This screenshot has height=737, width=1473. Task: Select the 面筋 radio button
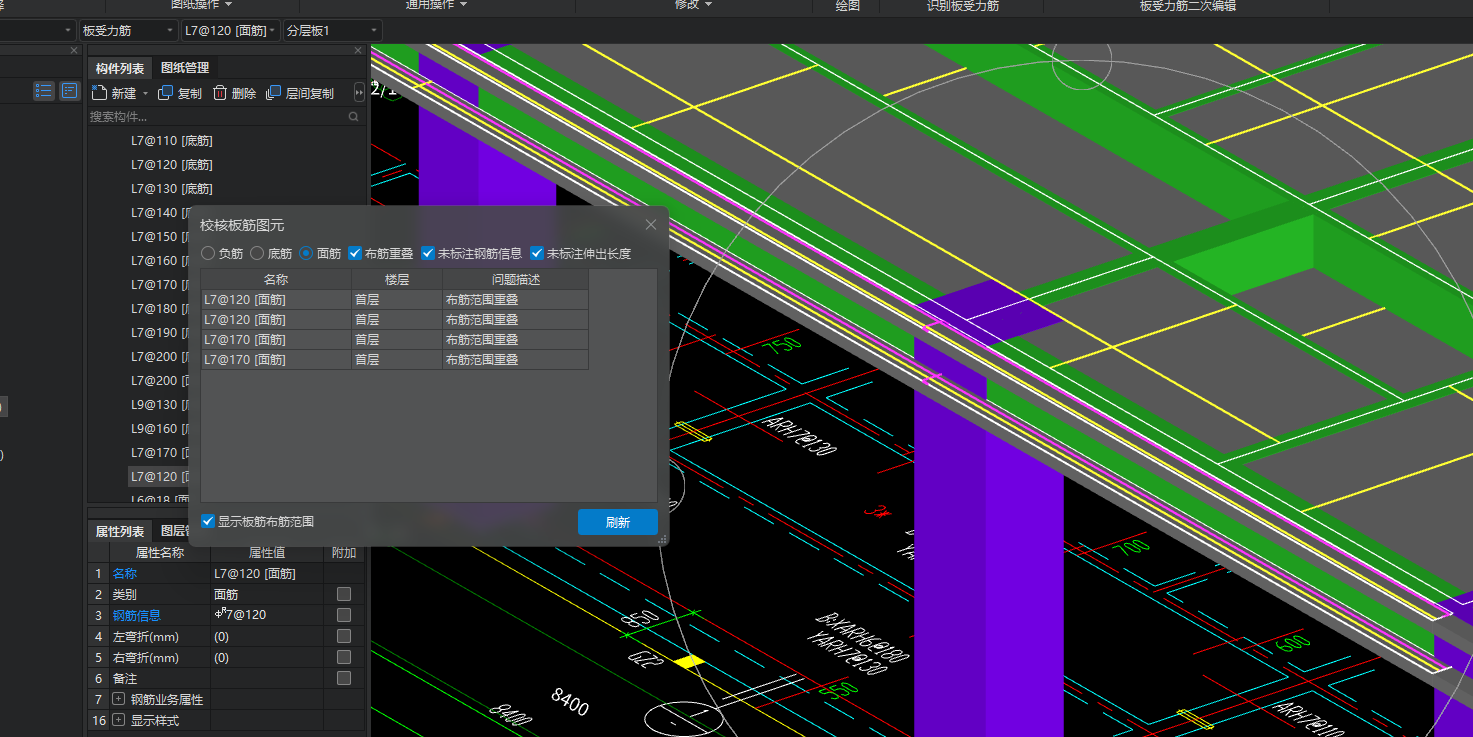pos(306,254)
